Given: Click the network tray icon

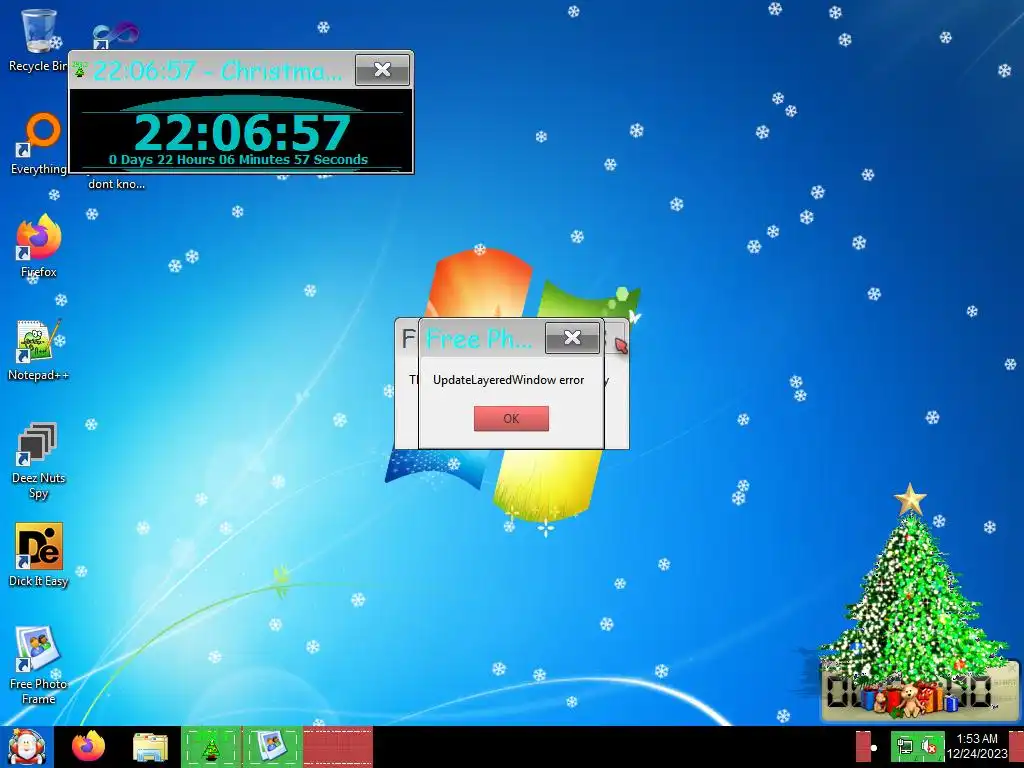Looking at the screenshot, I should pyautogui.click(x=904, y=746).
